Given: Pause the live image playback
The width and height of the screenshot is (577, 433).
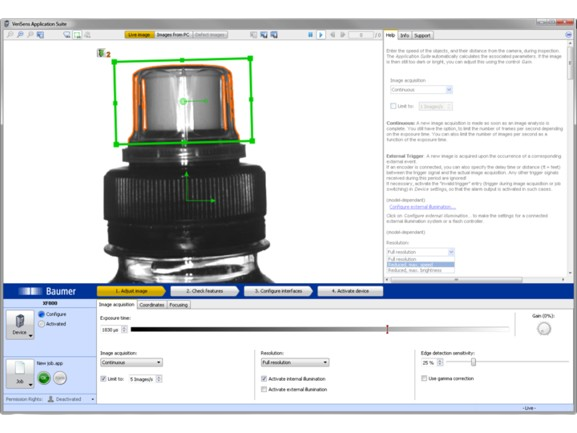Looking at the screenshot, I should (310, 35).
